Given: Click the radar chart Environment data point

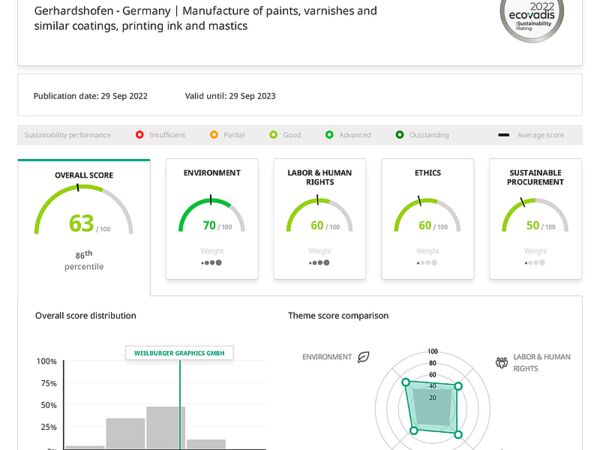Looking at the screenshot, I should [x=406, y=382].
